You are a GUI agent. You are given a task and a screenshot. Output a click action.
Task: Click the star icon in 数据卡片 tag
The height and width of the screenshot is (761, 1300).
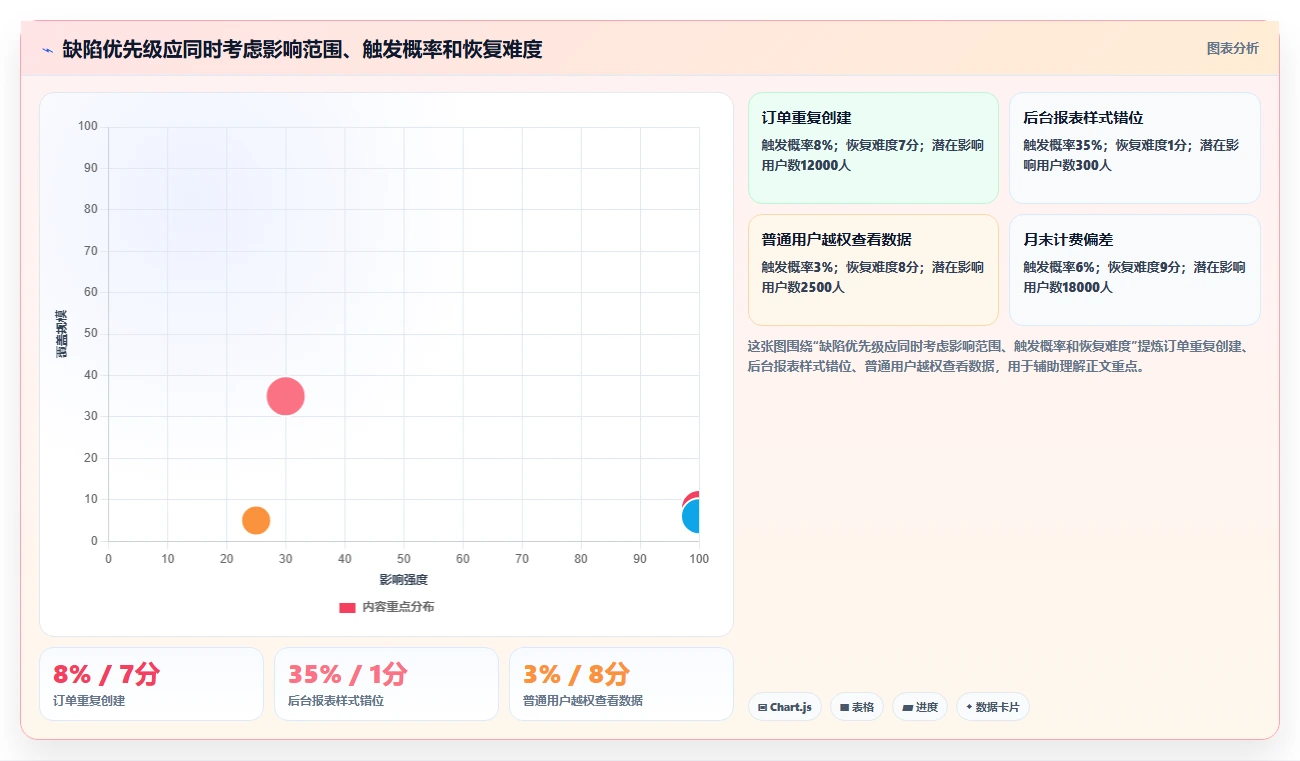[x=969, y=707]
